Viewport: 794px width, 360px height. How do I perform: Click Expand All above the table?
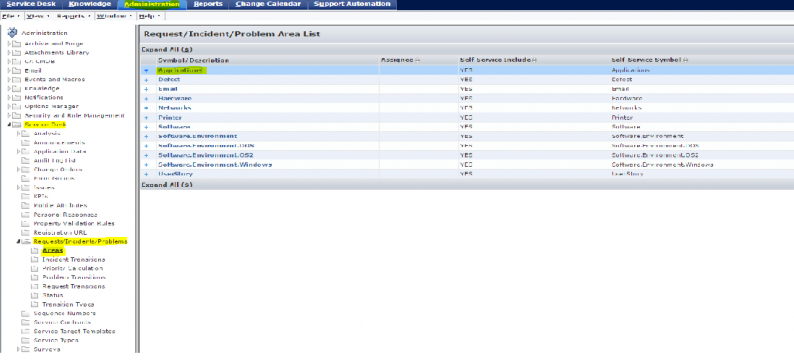point(167,50)
